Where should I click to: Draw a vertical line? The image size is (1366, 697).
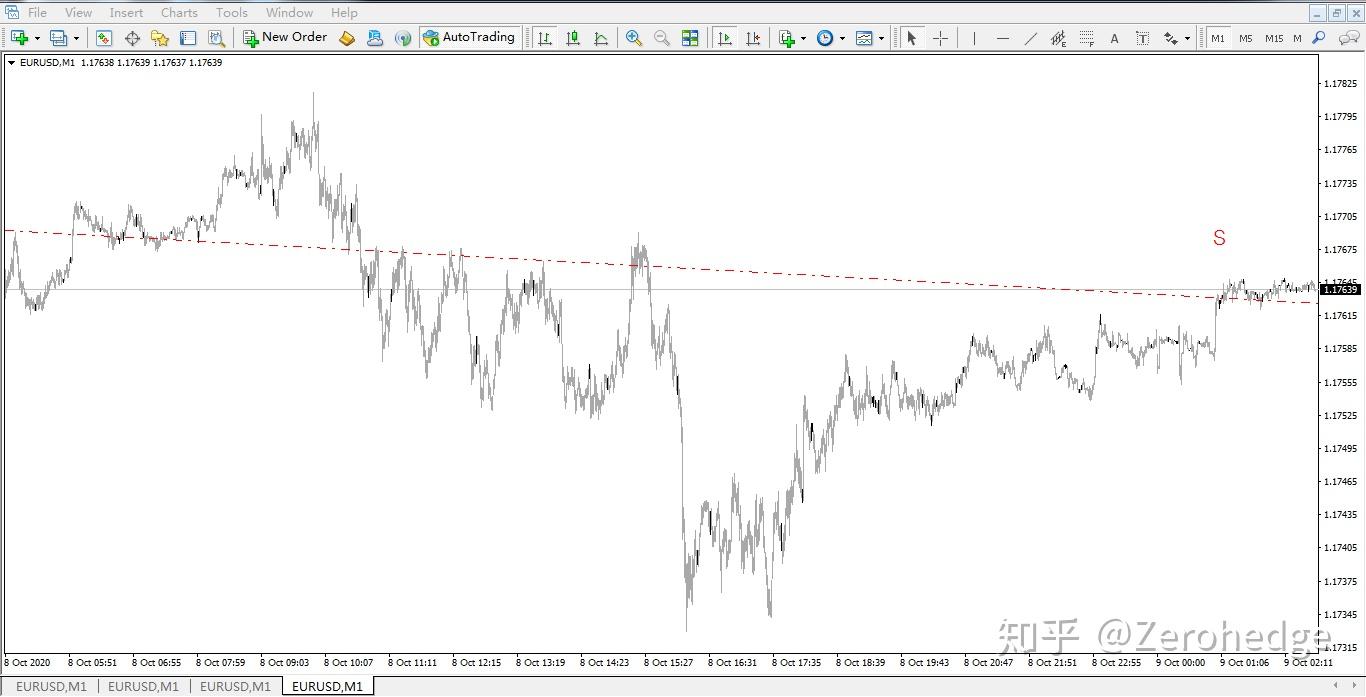pyautogui.click(x=973, y=38)
